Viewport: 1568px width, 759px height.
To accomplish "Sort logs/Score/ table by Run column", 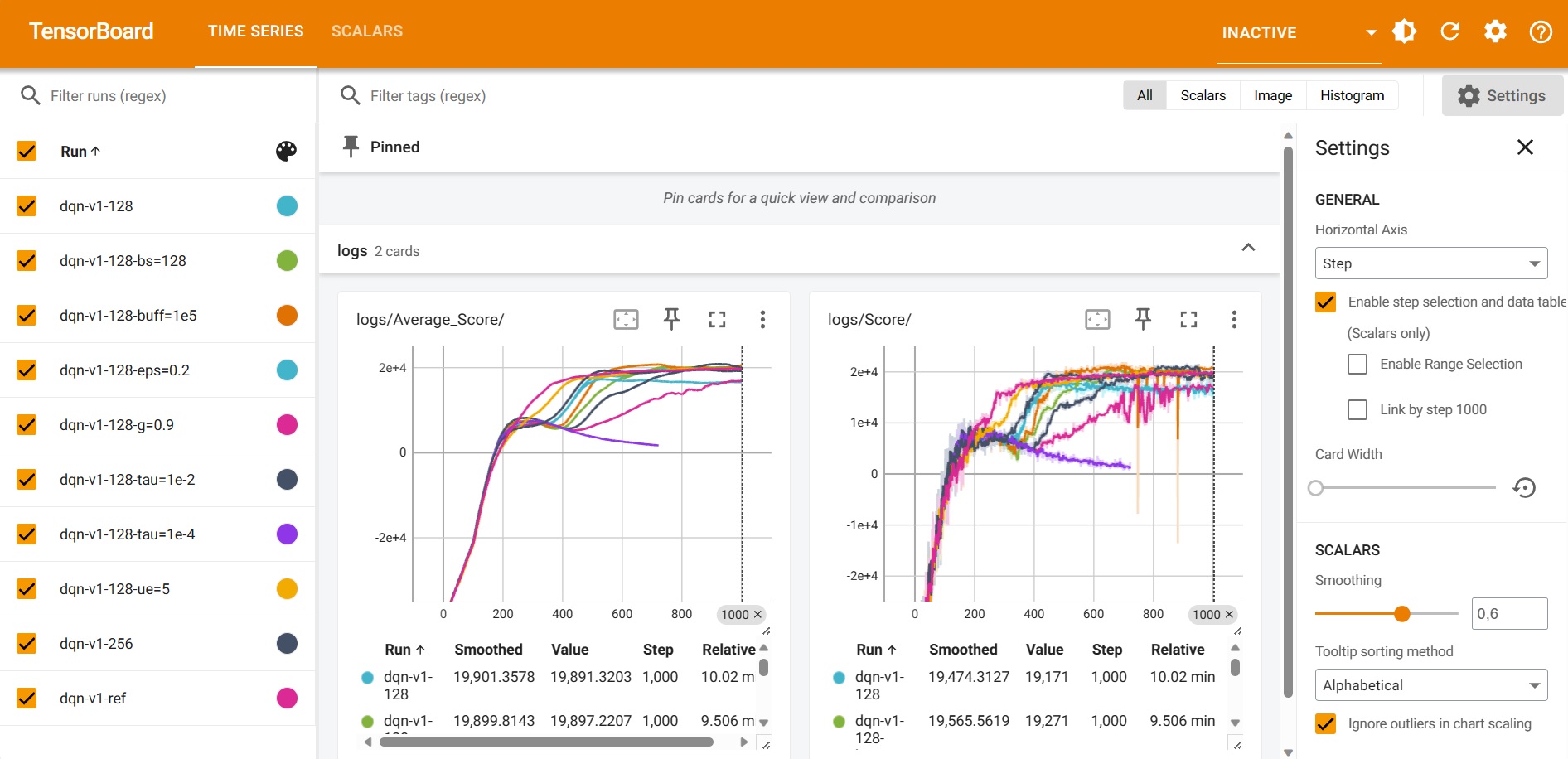I will [x=876, y=650].
